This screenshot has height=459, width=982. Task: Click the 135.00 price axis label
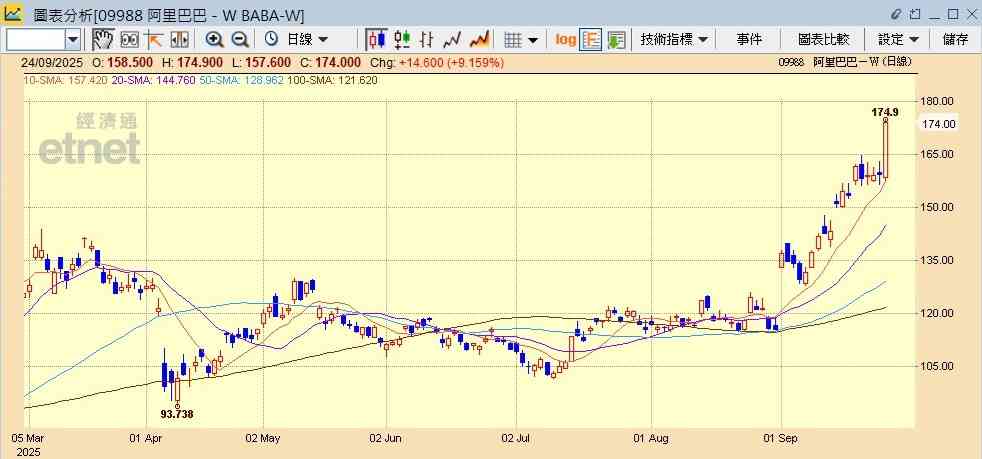click(938, 260)
